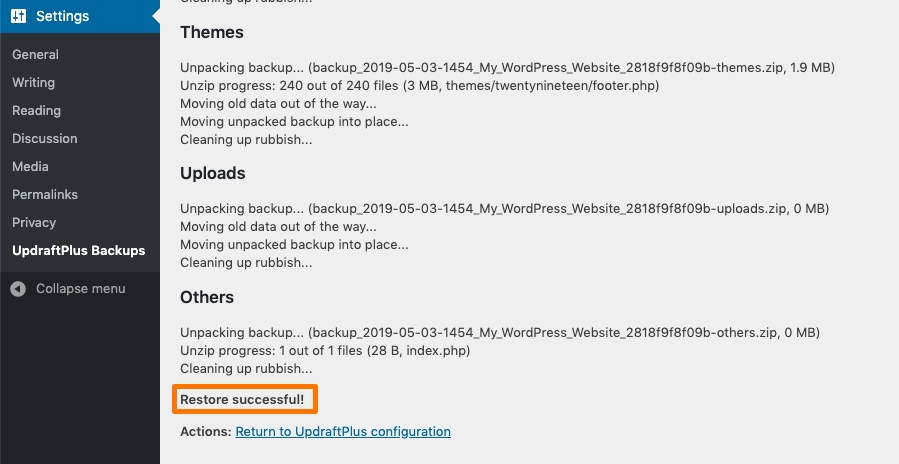Follow Return to UpdraftPlus configuration link
Image resolution: width=899 pixels, height=464 pixels.
pyautogui.click(x=343, y=431)
